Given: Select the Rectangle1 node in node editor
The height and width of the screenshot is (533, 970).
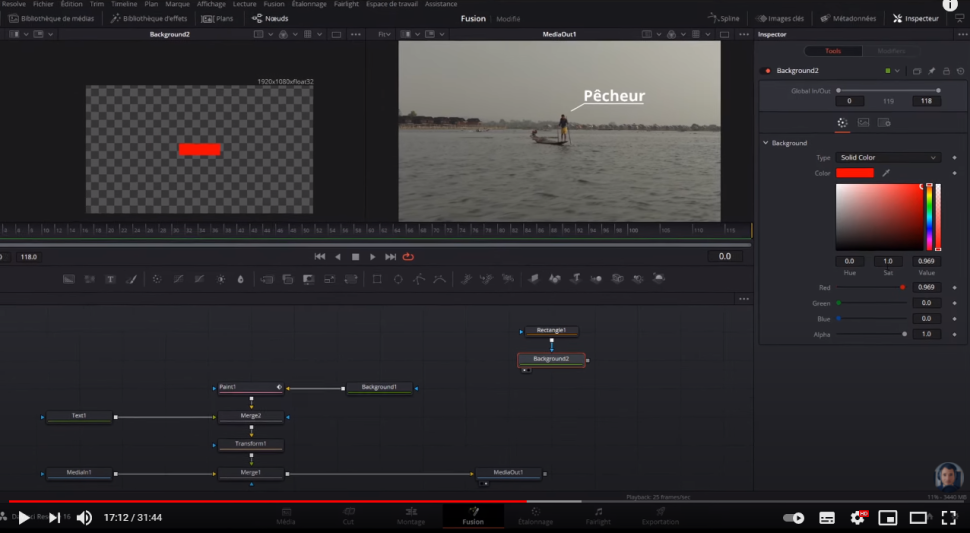Looking at the screenshot, I should pyautogui.click(x=551, y=331).
